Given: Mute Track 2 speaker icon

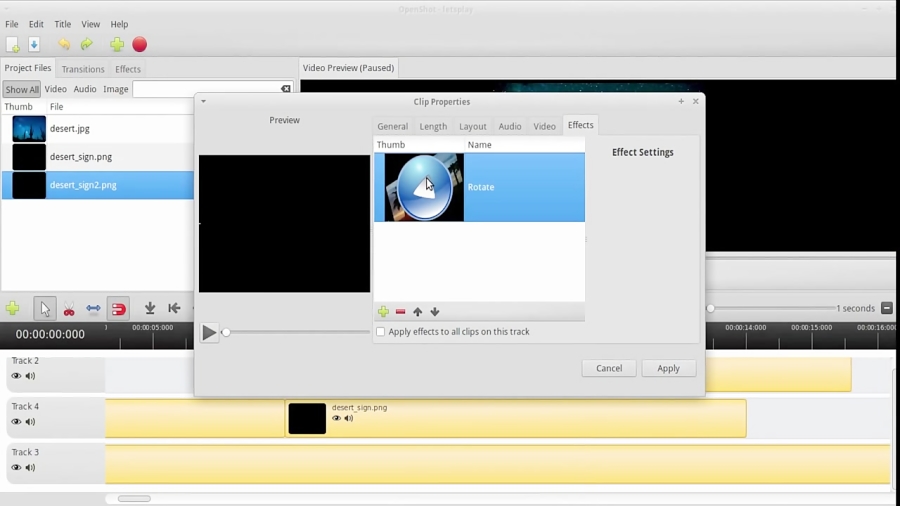Looking at the screenshot, I should [30, 376].
